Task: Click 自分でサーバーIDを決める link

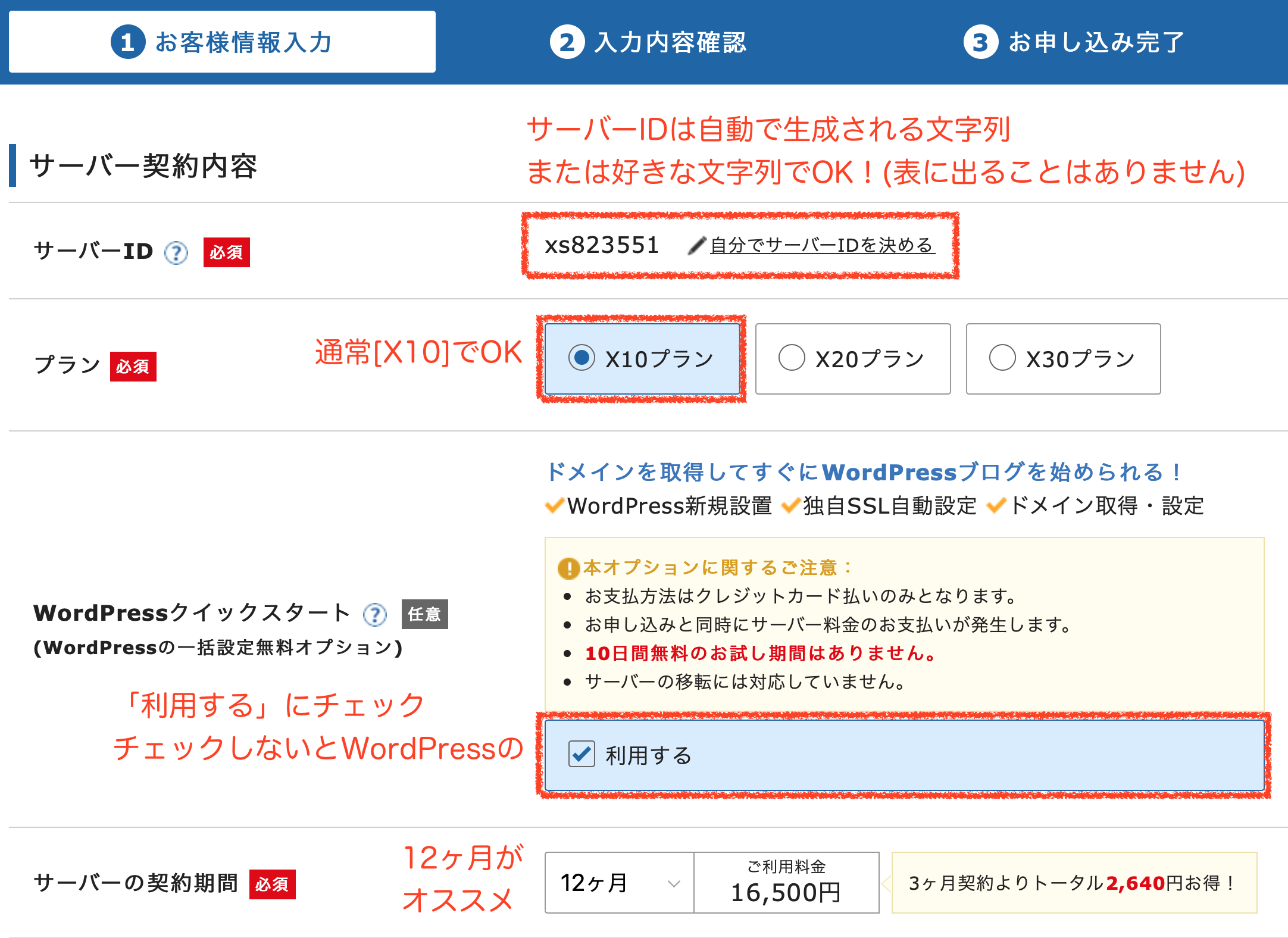Action: click(823, 245)
